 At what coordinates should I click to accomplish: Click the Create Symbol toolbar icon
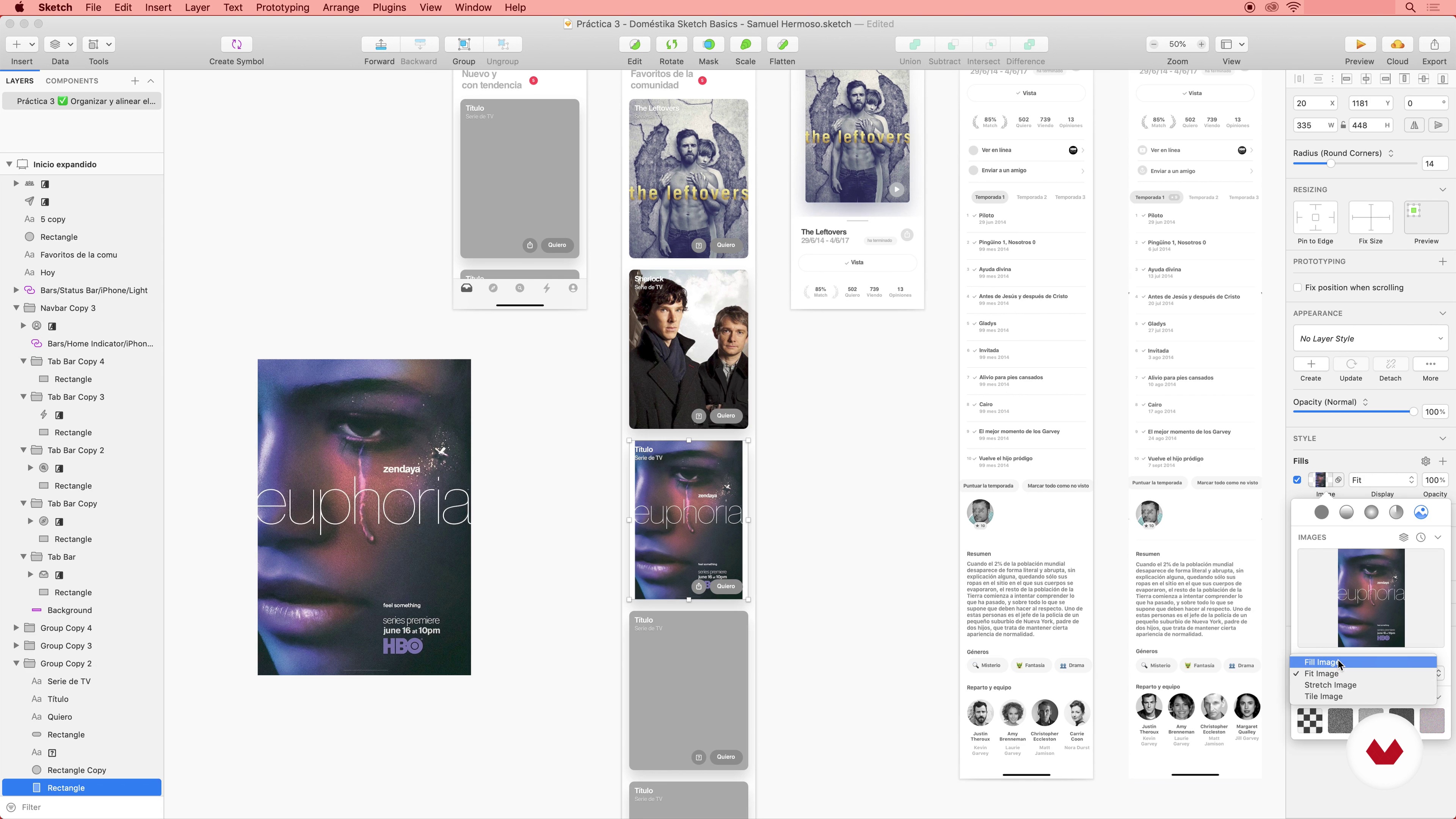pos(236,44)
